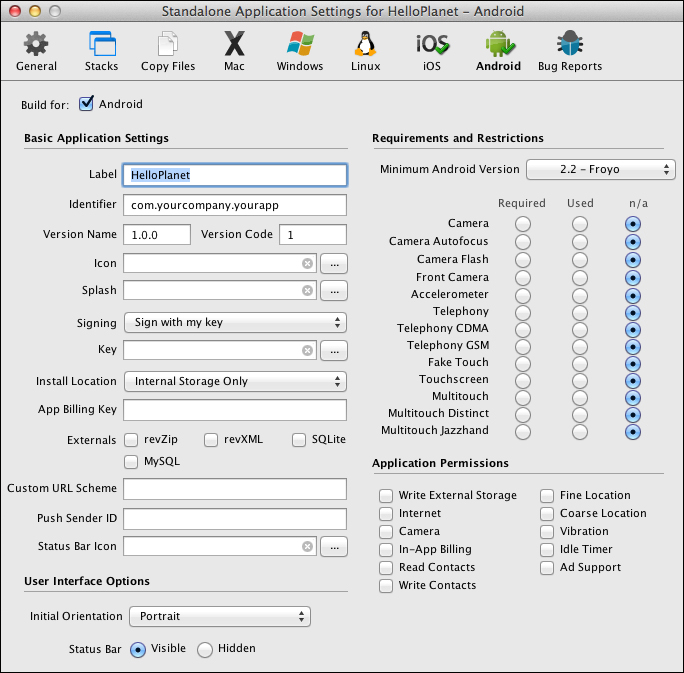Check Fine Location permission
The width and height of the screenshot is (684, 673).
[x=547, y=496]
